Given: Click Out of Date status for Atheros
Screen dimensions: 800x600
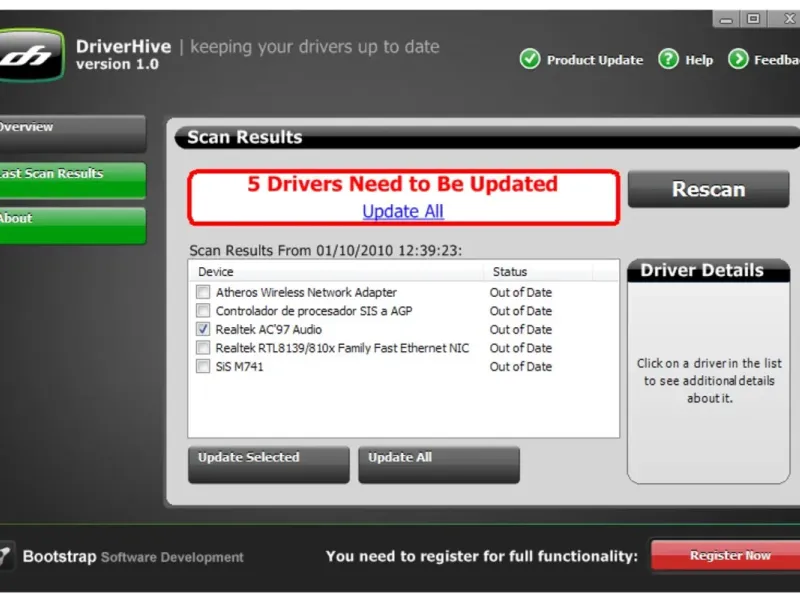Looking at the screenshot, I should (521, 292).
